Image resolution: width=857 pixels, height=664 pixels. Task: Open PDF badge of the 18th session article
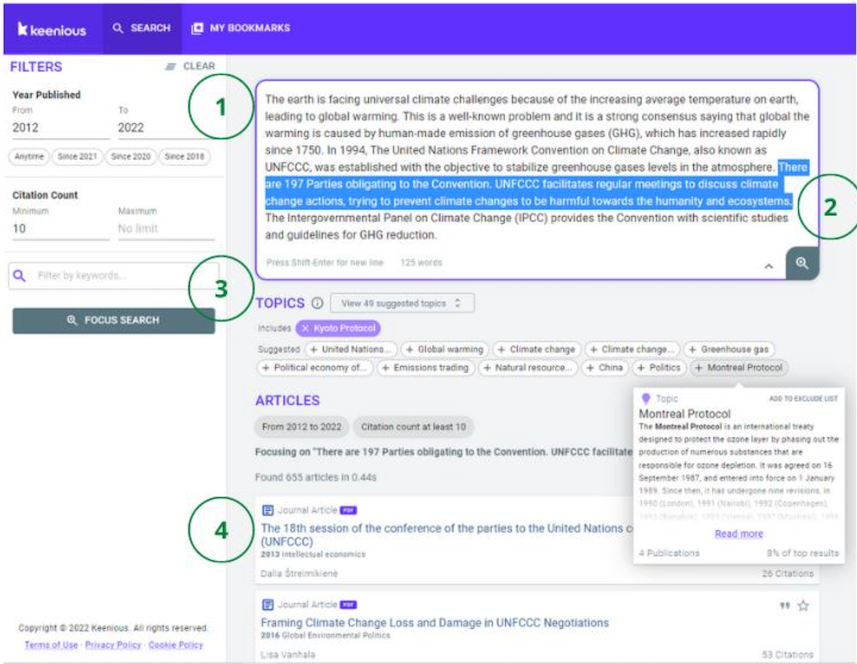(348, 510)
